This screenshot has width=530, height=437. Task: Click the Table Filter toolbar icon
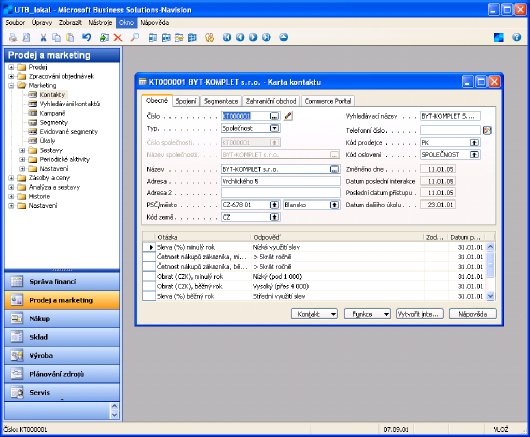click(x=166, y=38)
